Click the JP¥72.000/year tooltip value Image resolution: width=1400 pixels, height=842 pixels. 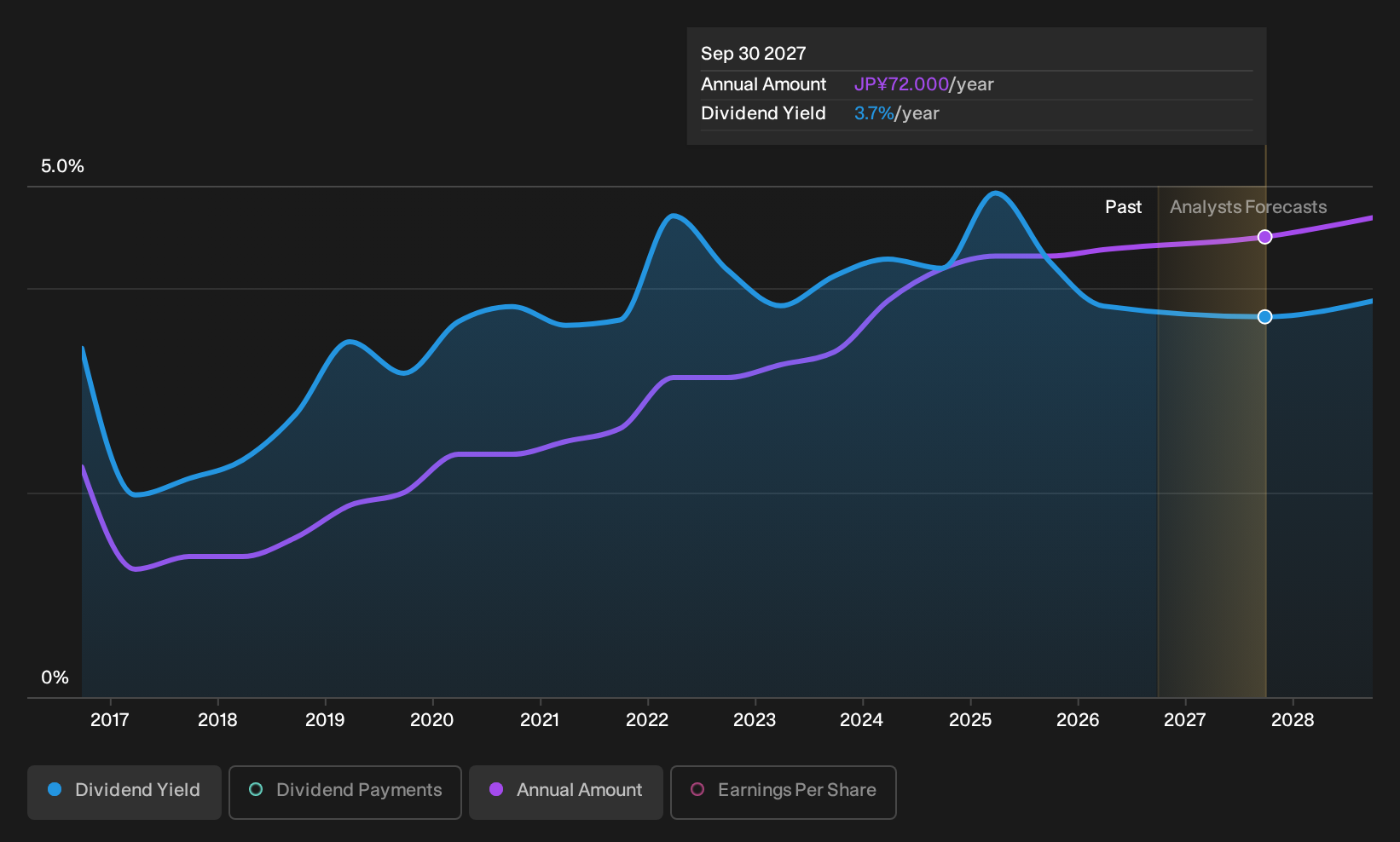(924, 84)
